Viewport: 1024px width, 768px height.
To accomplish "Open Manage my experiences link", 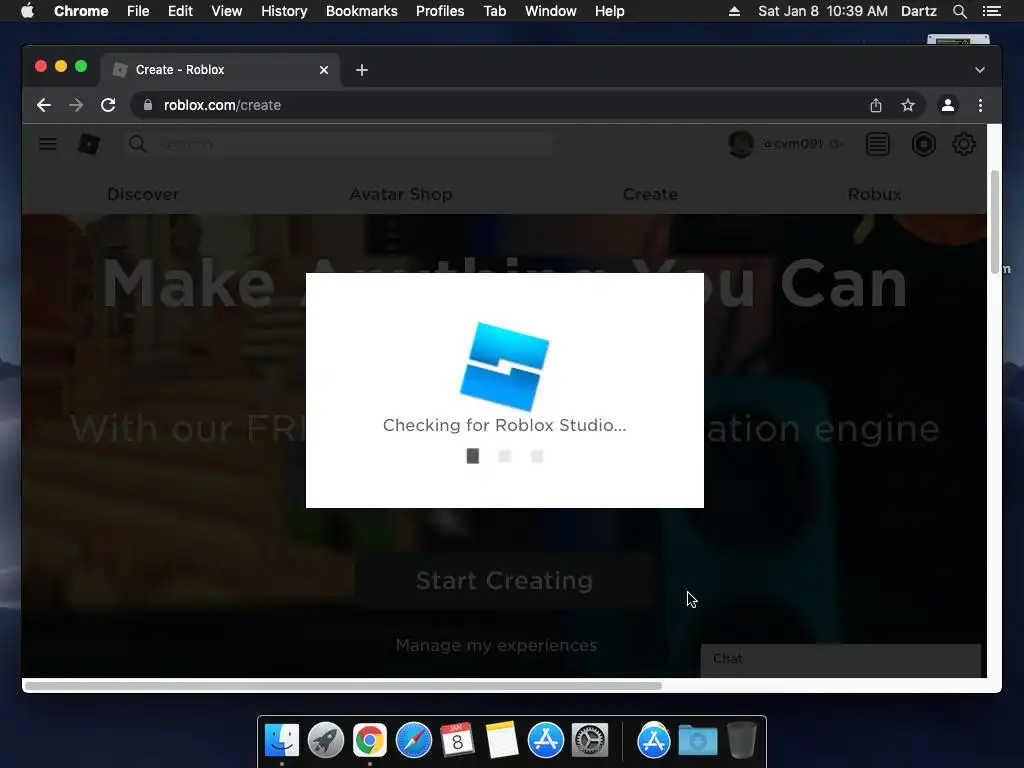I will click(x=496, y=645).
